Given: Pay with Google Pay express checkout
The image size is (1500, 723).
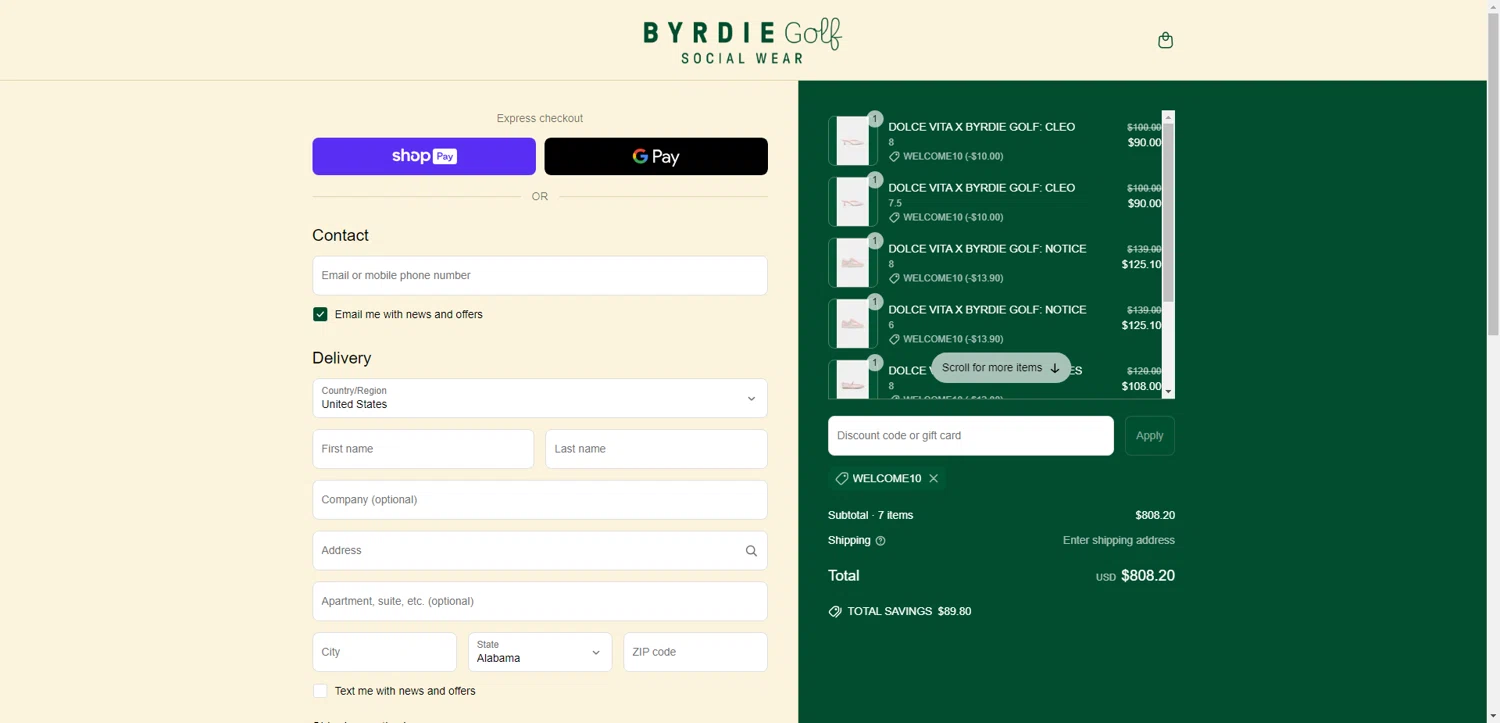Looking at the screenshot, I should tap(656, 156).
